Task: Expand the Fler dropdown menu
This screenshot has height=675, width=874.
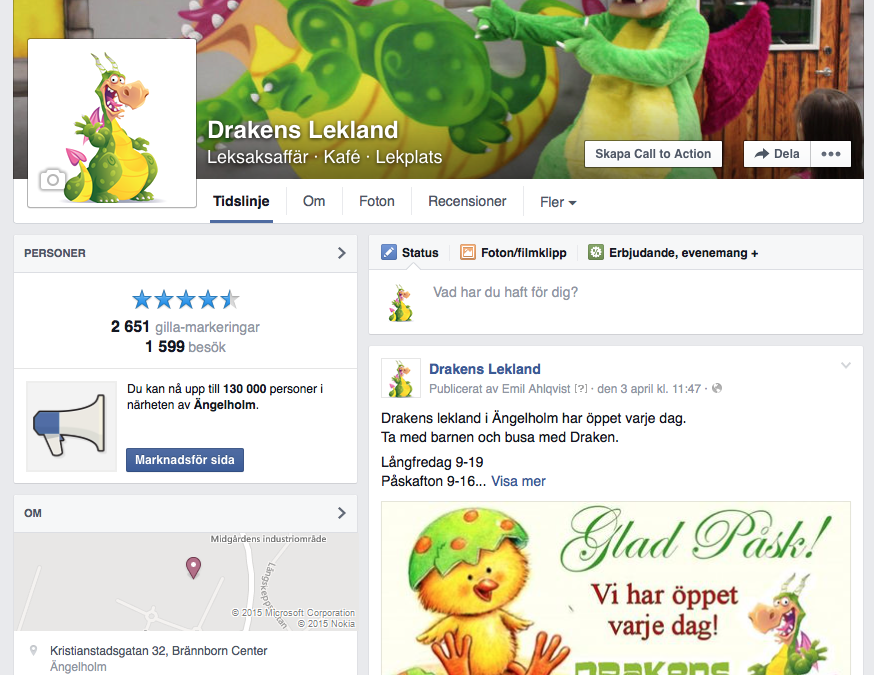Action: pyautogui.click(x=558, y=202)
